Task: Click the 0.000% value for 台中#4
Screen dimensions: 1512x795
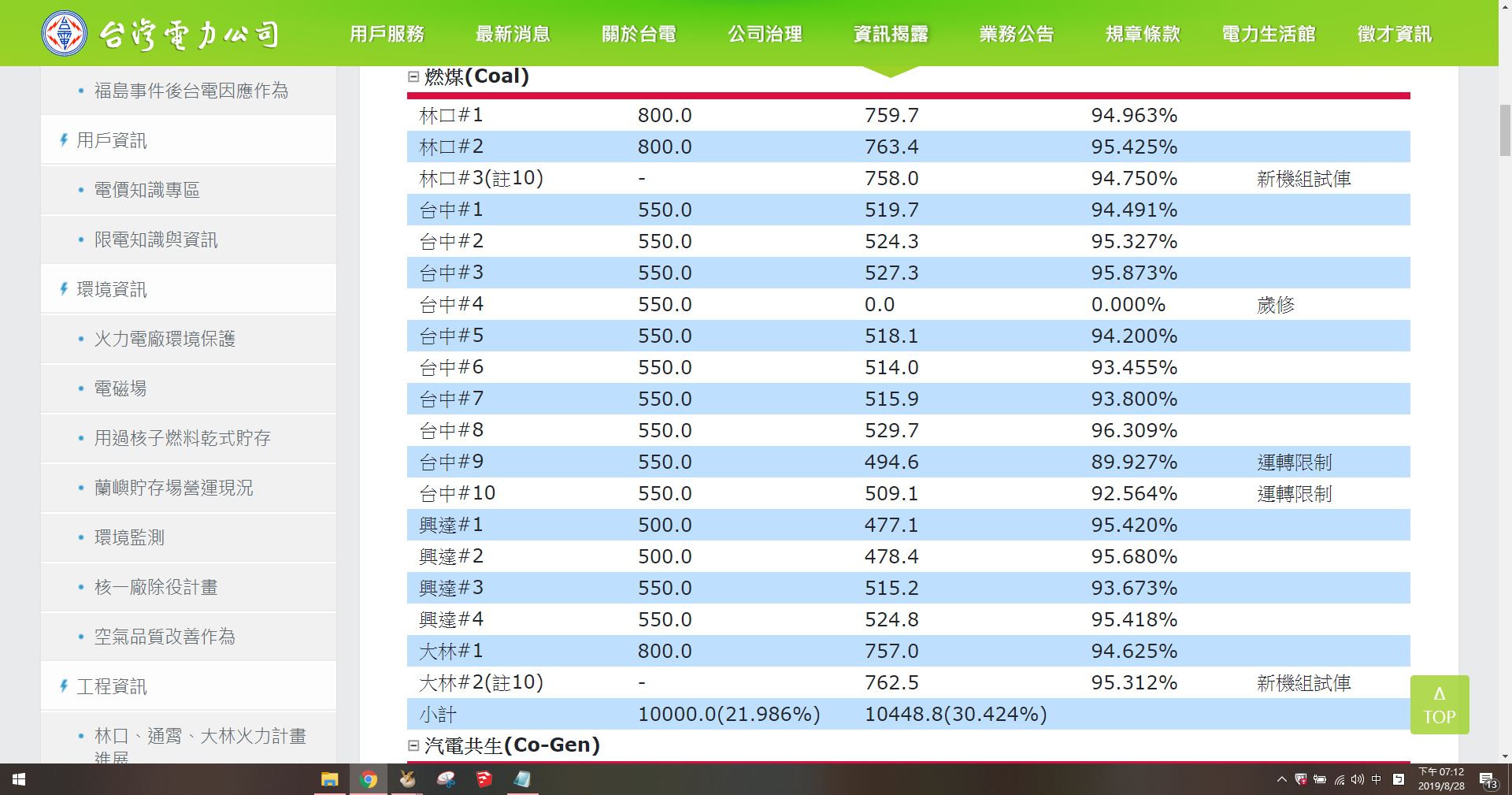Action: coord(1128,304)
